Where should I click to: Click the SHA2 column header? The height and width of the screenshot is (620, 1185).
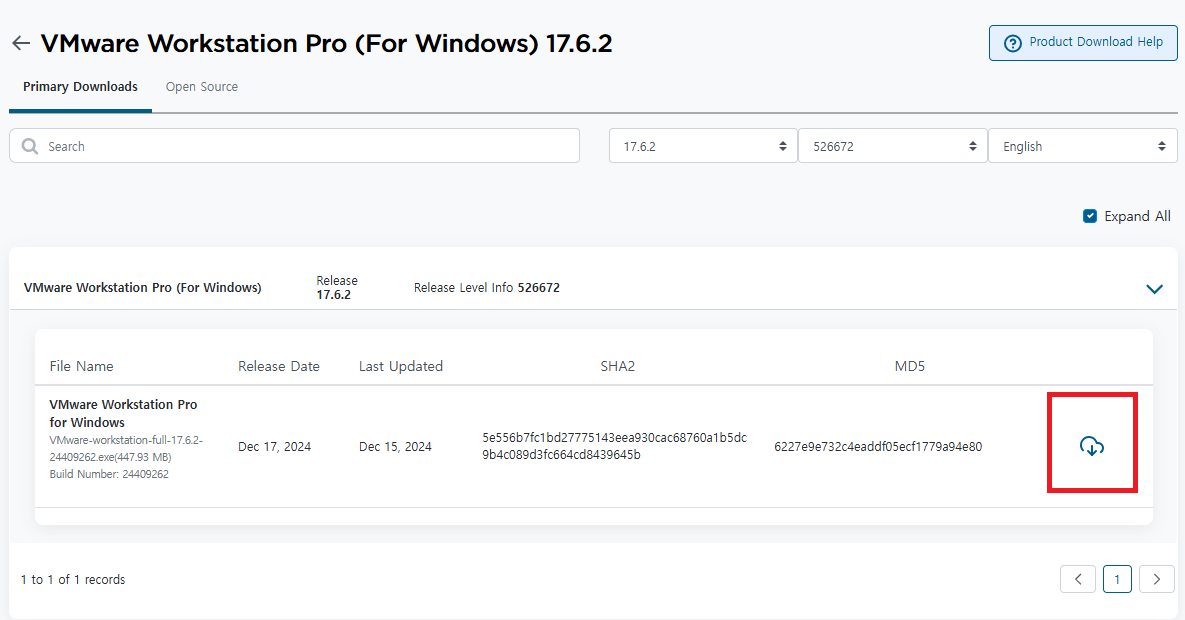(617, 366)
